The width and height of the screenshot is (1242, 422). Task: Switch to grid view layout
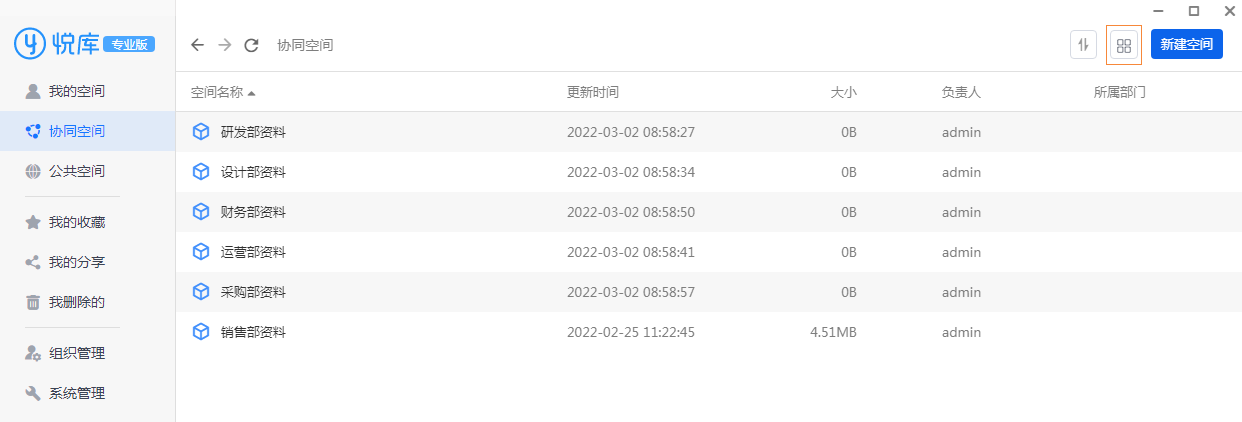point(1124,45)
